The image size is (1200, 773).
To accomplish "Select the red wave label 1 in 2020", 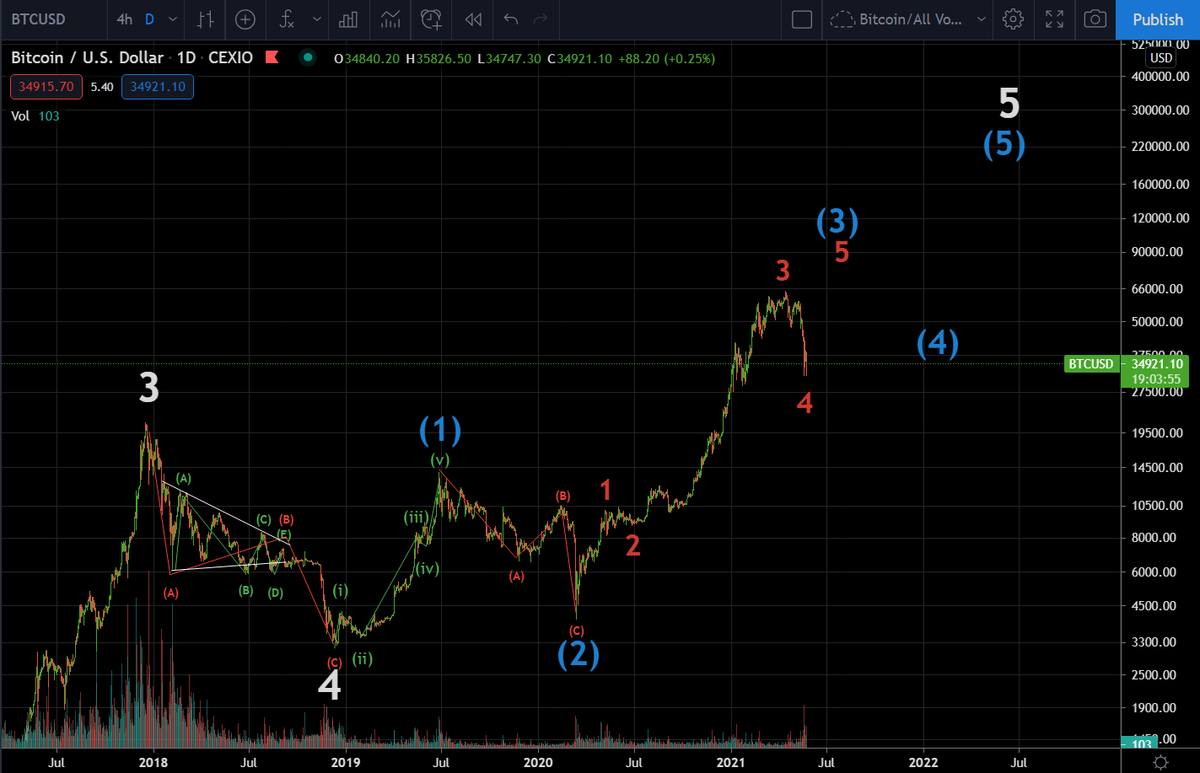I will point(605,489).
